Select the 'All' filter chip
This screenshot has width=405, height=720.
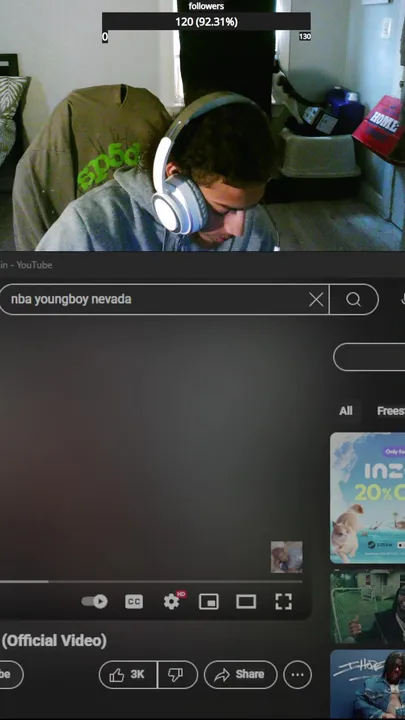point(346,411)
